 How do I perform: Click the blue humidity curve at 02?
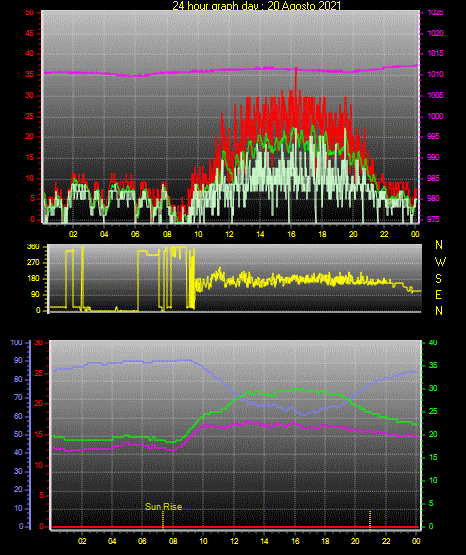[x=82, y=366]
